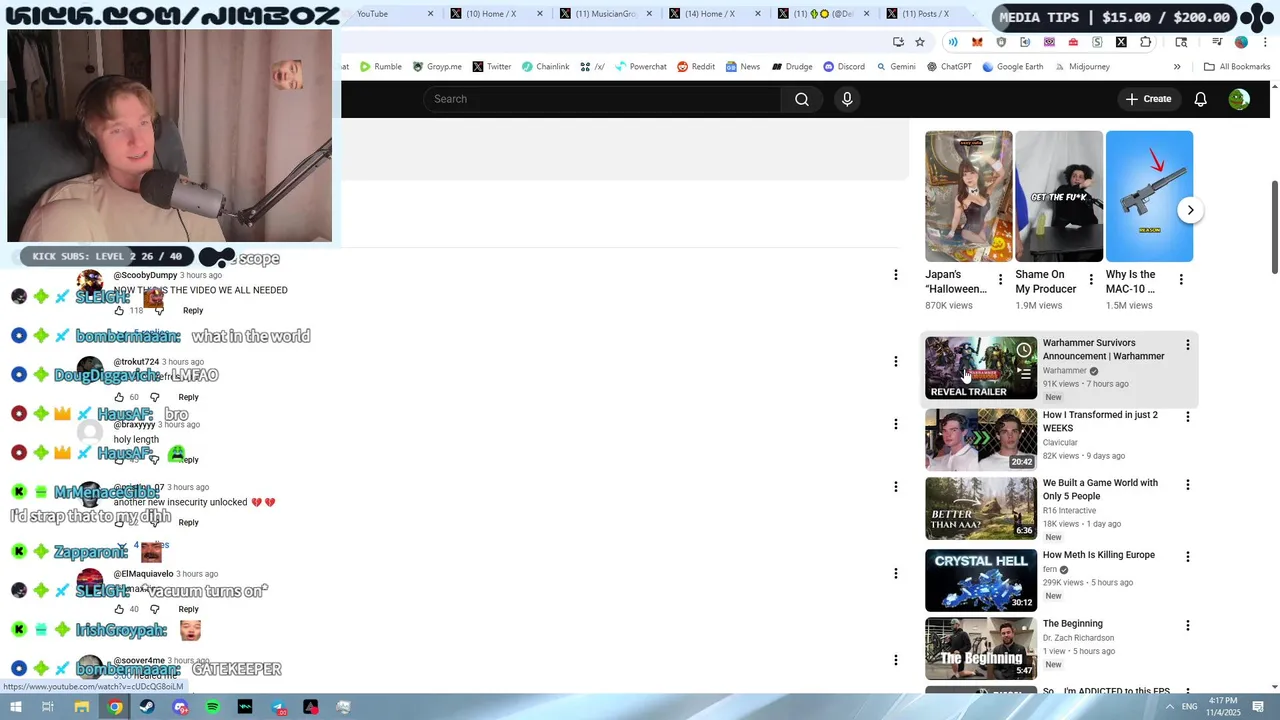Open menu for Warhammer Survivors video
The height and width of the screenshot is (720, 1280).
1188,345
